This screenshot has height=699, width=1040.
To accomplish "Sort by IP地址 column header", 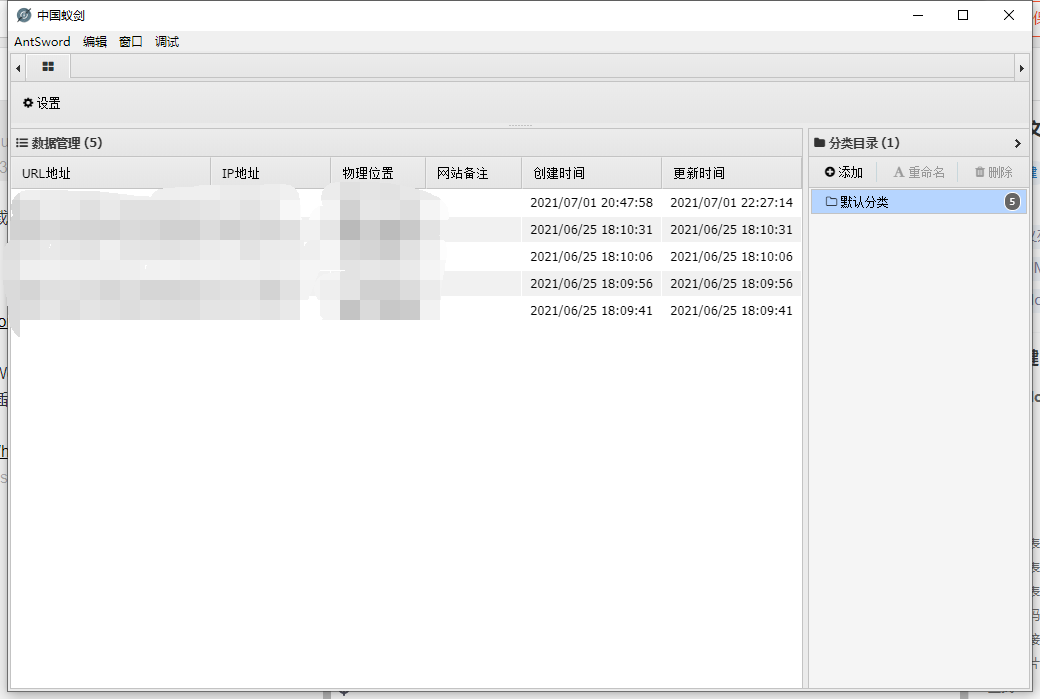I will 271,173.
